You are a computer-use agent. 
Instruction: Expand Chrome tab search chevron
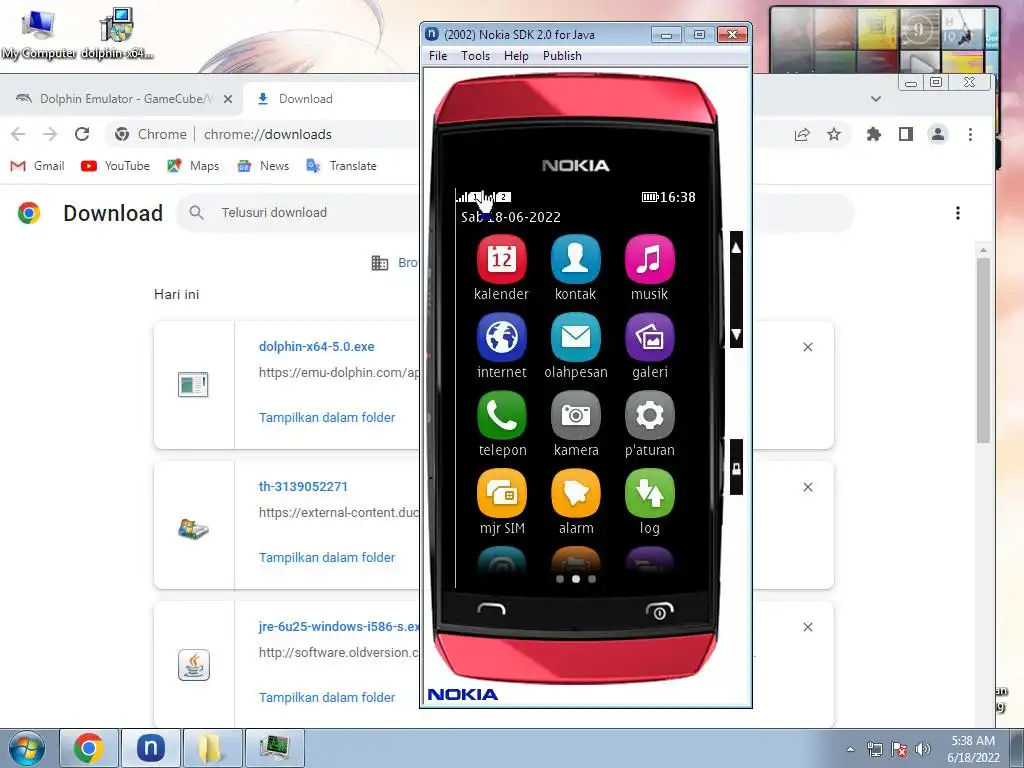[x=876, y=99]
